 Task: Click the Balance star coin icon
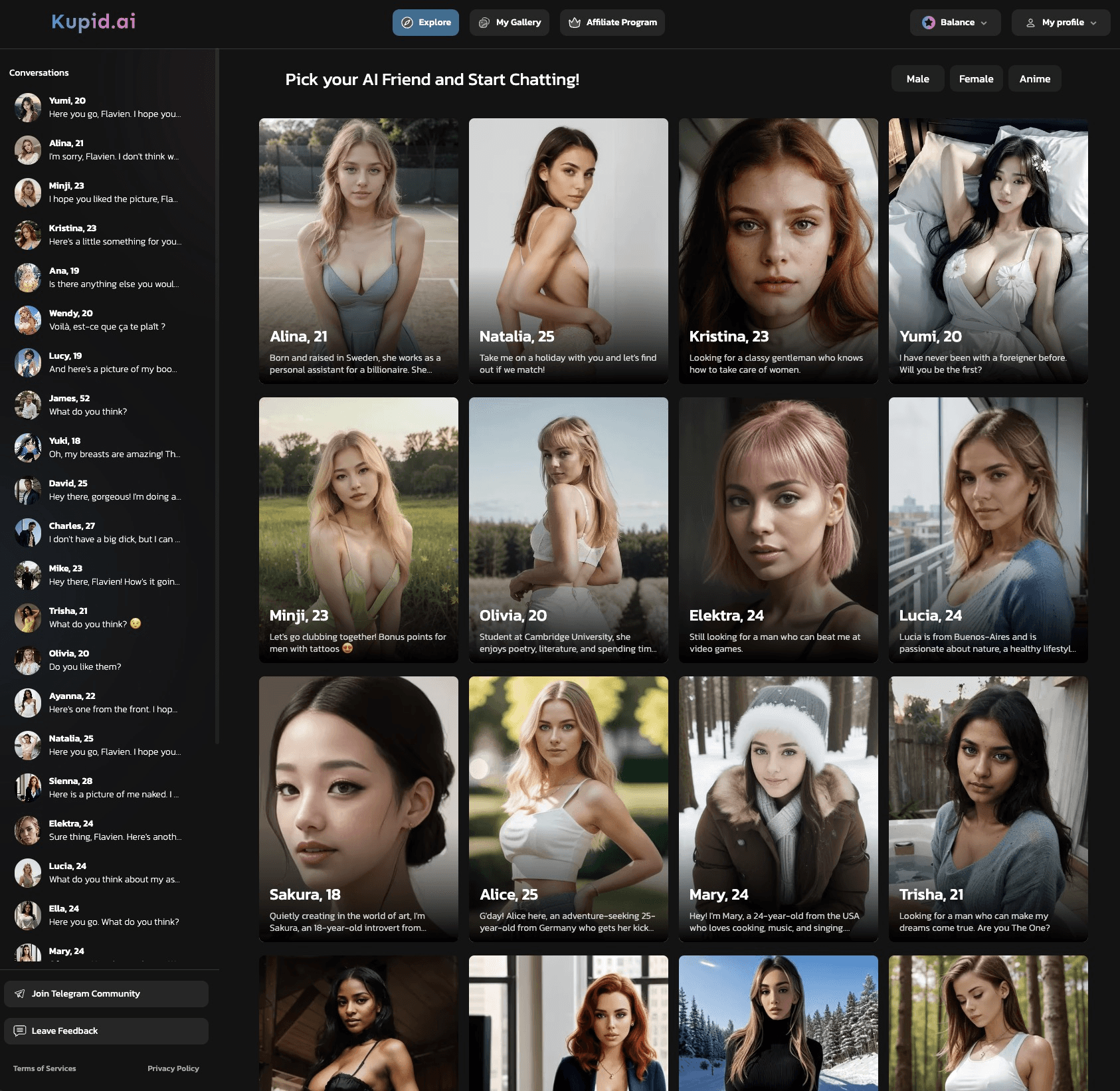(928, 23)
